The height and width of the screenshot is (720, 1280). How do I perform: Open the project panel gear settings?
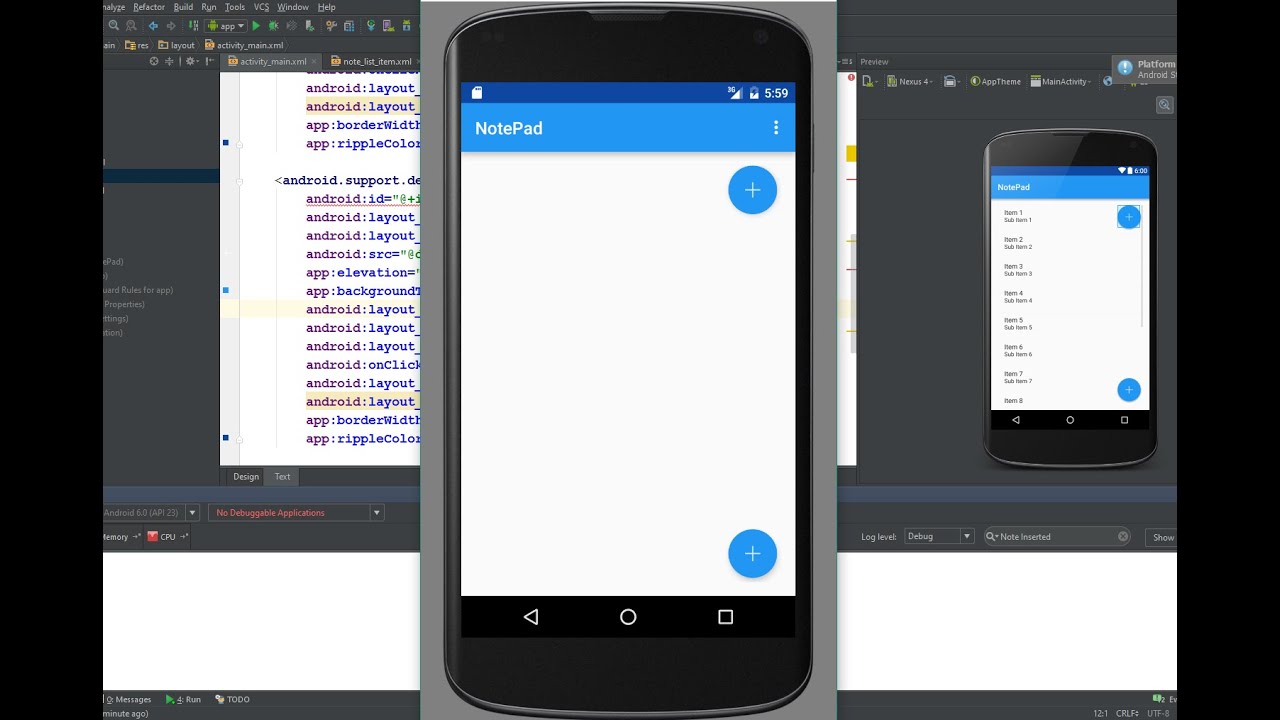point(191,61)
